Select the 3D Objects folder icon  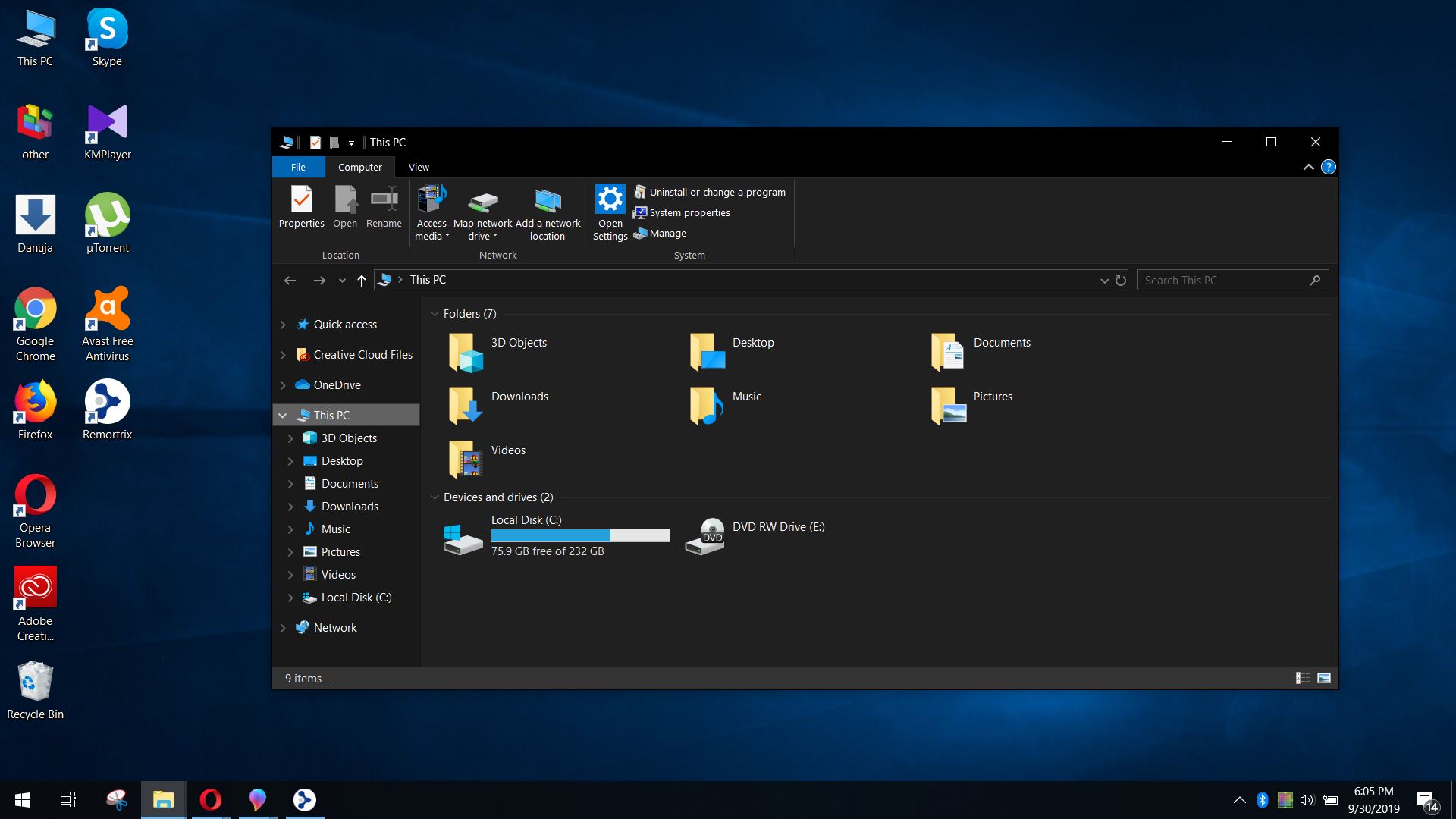pyautogui.click(x=466, y=352)
